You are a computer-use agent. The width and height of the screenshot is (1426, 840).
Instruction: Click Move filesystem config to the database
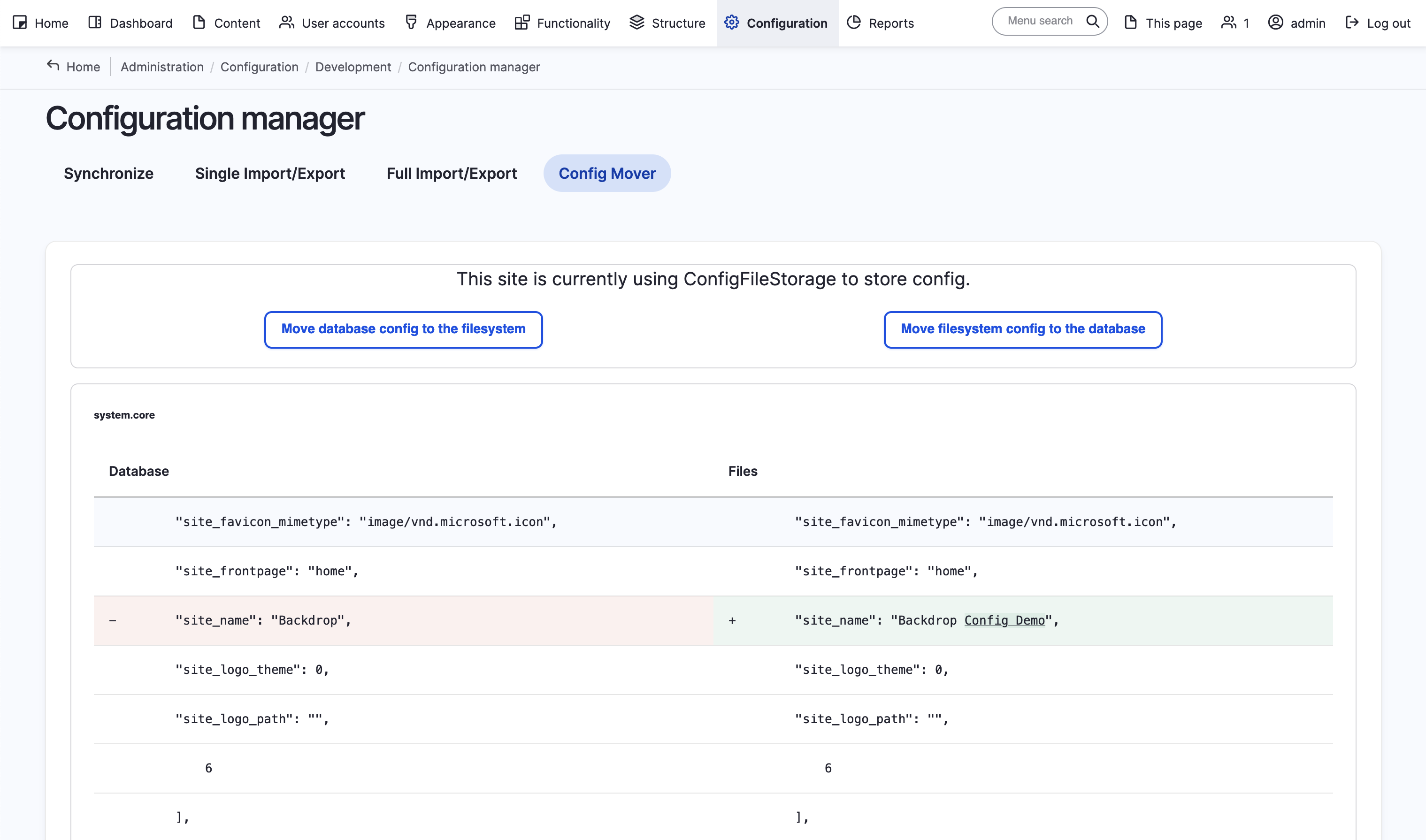coord(1023,329)
